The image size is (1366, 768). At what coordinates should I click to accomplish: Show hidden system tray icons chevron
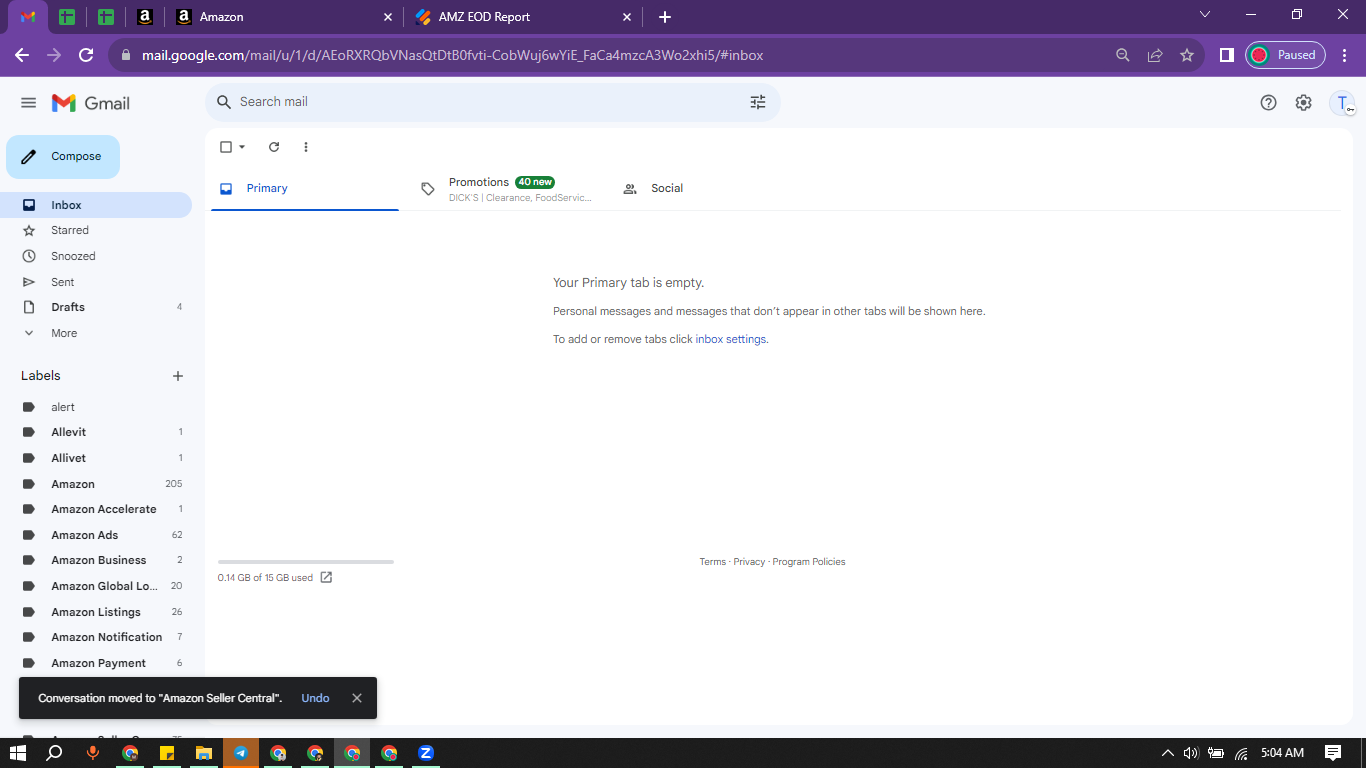[1167, 753]
